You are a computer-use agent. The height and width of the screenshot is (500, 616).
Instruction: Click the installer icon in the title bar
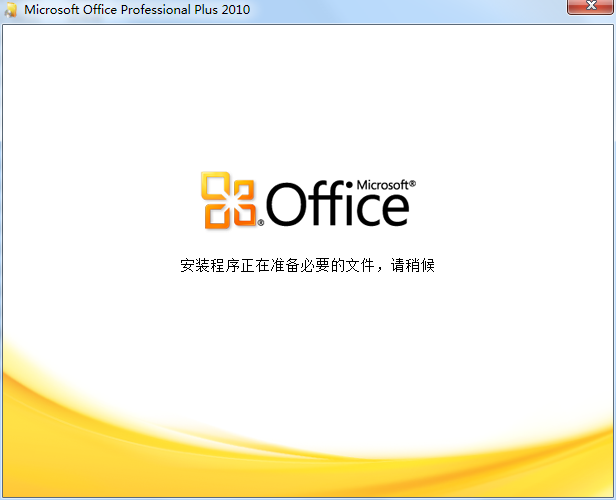[11, 10]
